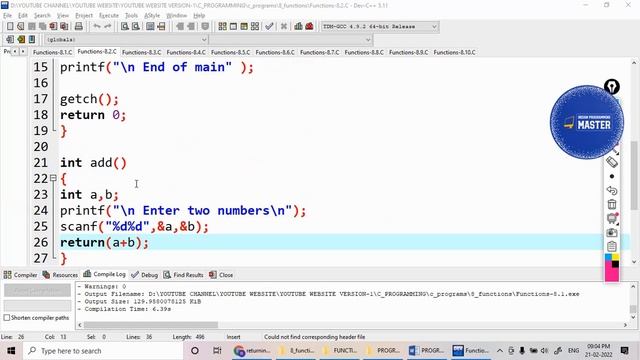
Task: Pick the cyan annotation color
Action: coord(608,257)
